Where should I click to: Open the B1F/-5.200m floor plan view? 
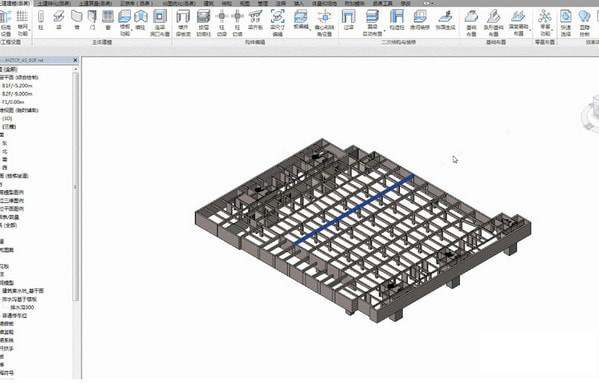(x=17, y=86)
